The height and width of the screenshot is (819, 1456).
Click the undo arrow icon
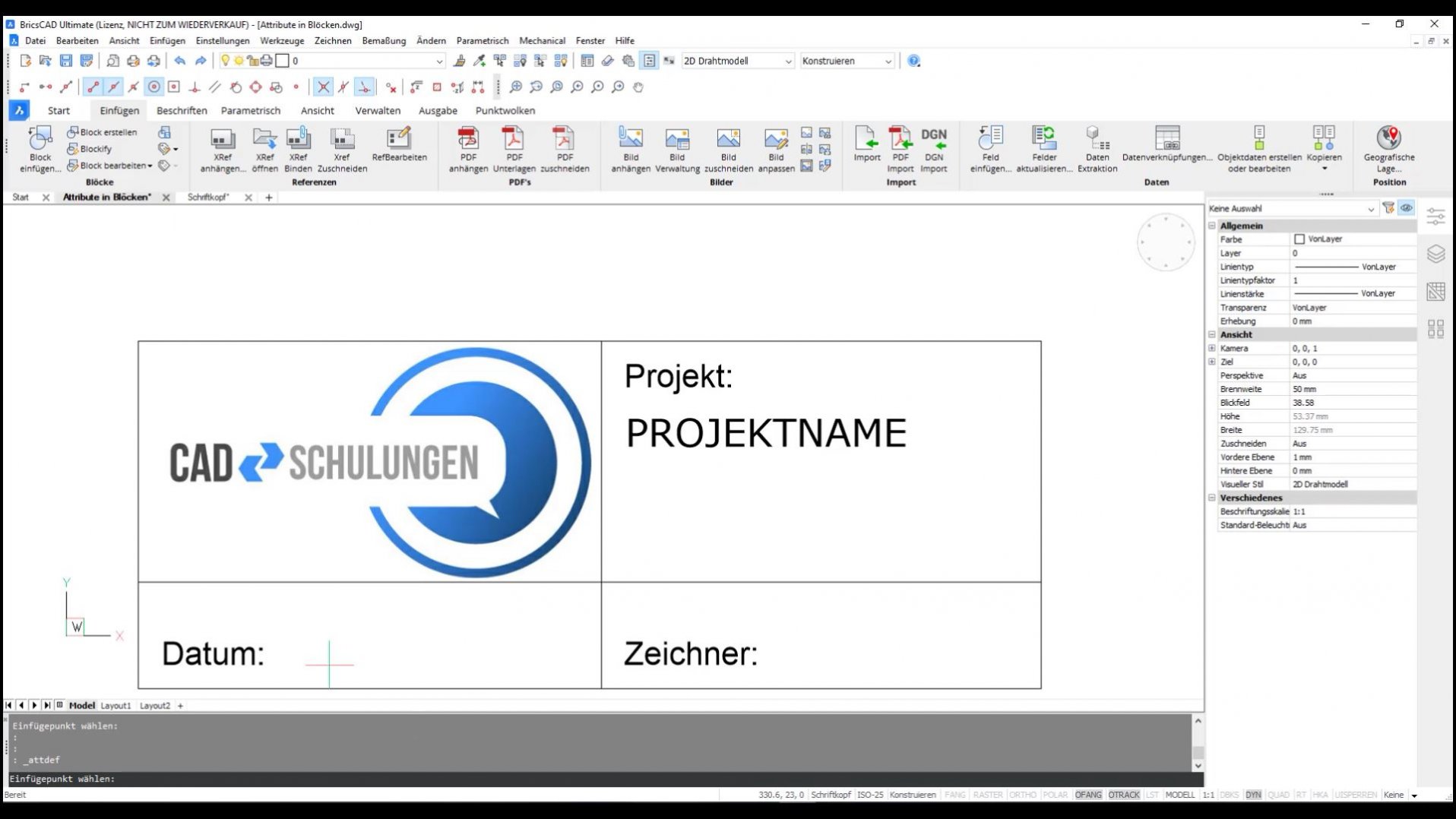point(179,61)
